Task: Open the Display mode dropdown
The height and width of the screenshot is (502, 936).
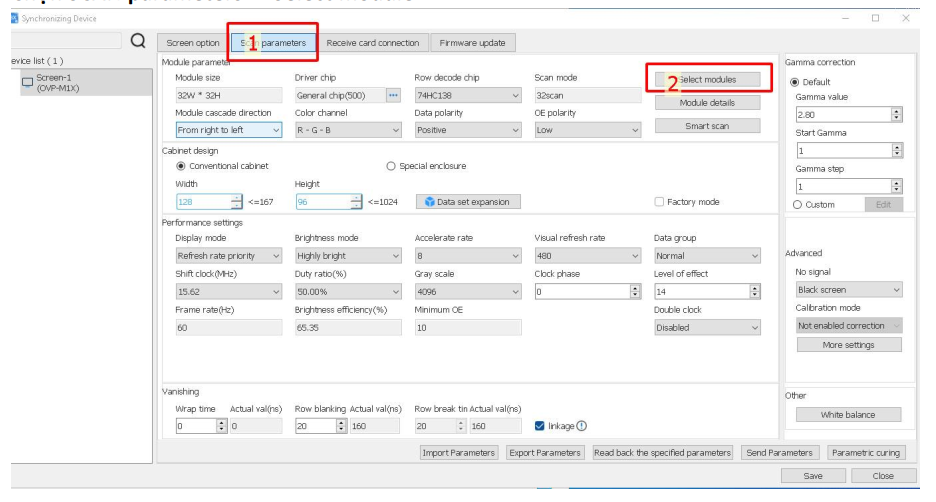Action: [x=229, y=256]
